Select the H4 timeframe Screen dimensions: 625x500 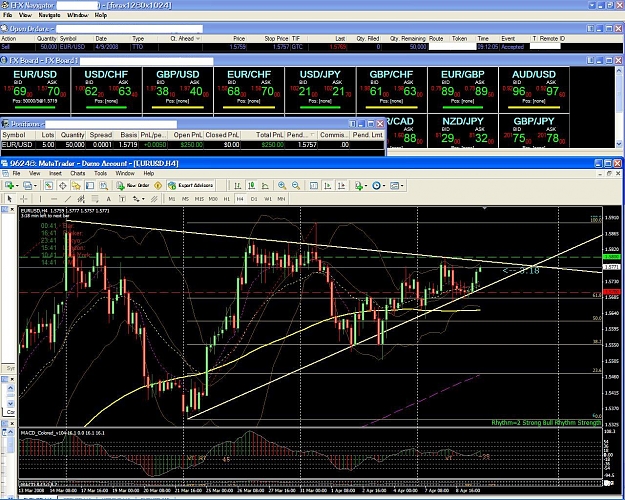240,199
